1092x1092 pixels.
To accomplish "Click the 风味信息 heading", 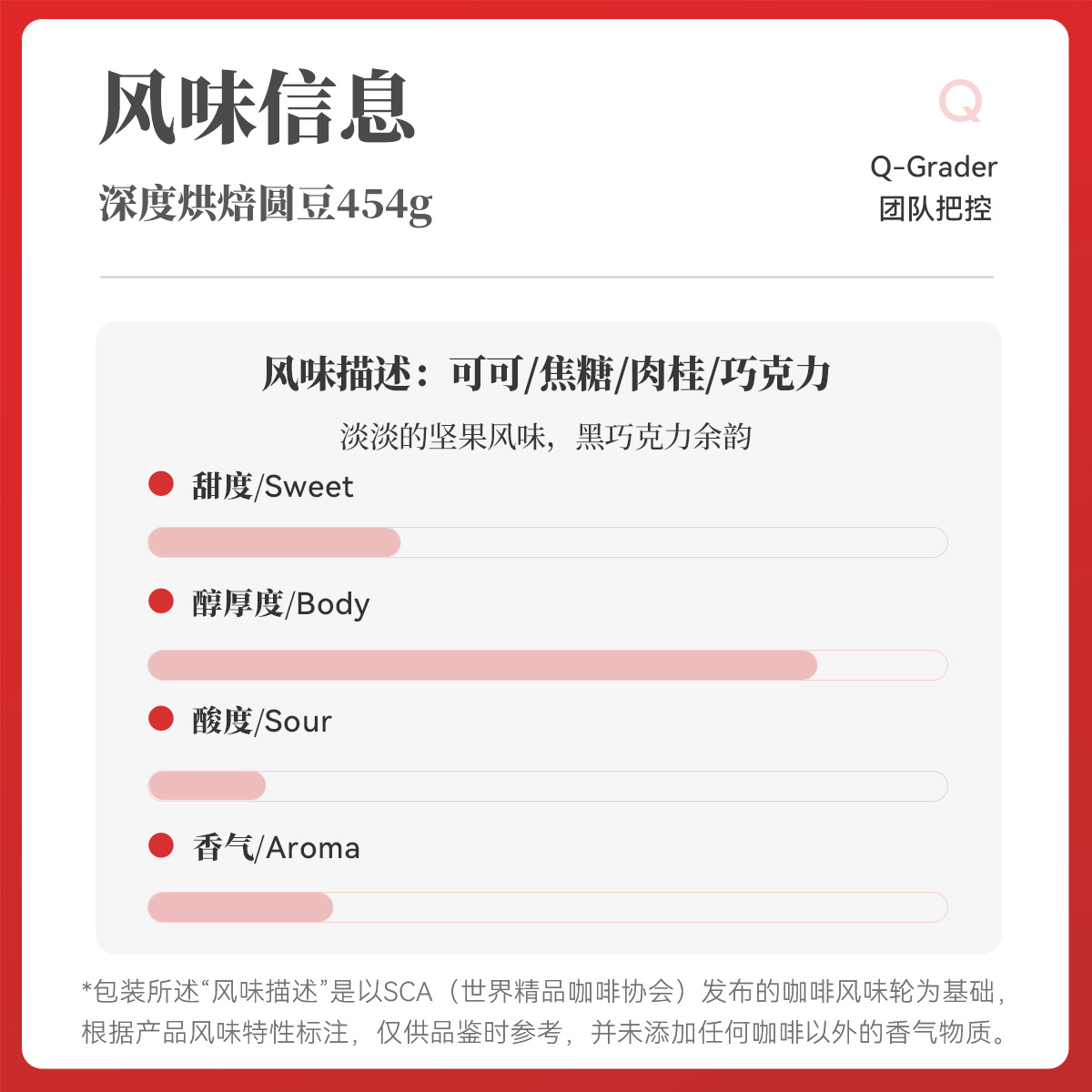I will point(258,107).
